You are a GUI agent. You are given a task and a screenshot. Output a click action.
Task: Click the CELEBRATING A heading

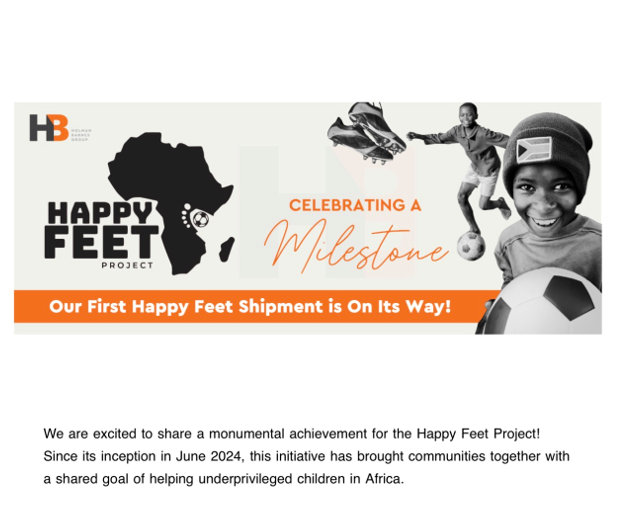click(355, 205)
